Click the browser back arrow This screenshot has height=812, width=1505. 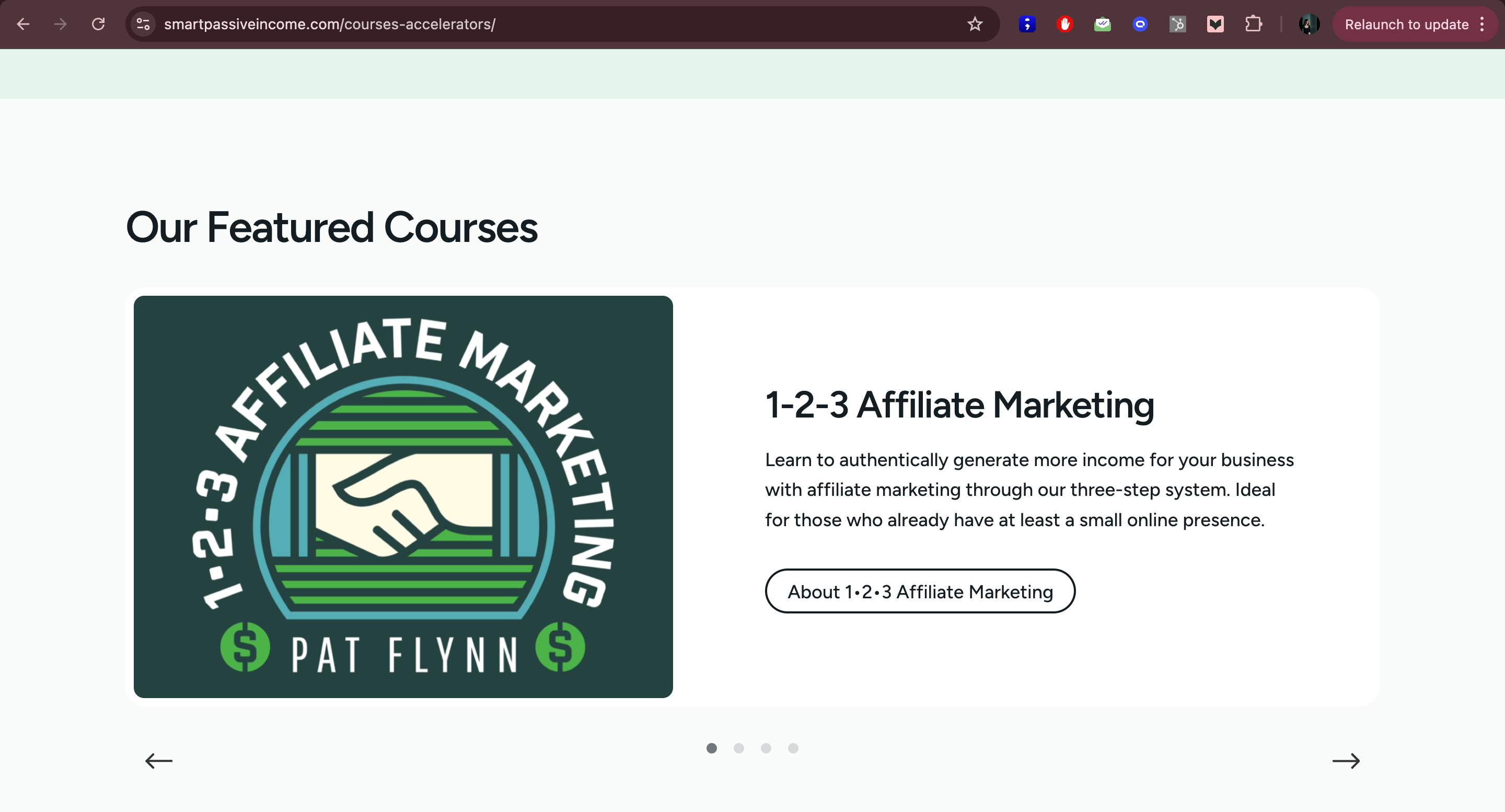click(24, 24)
